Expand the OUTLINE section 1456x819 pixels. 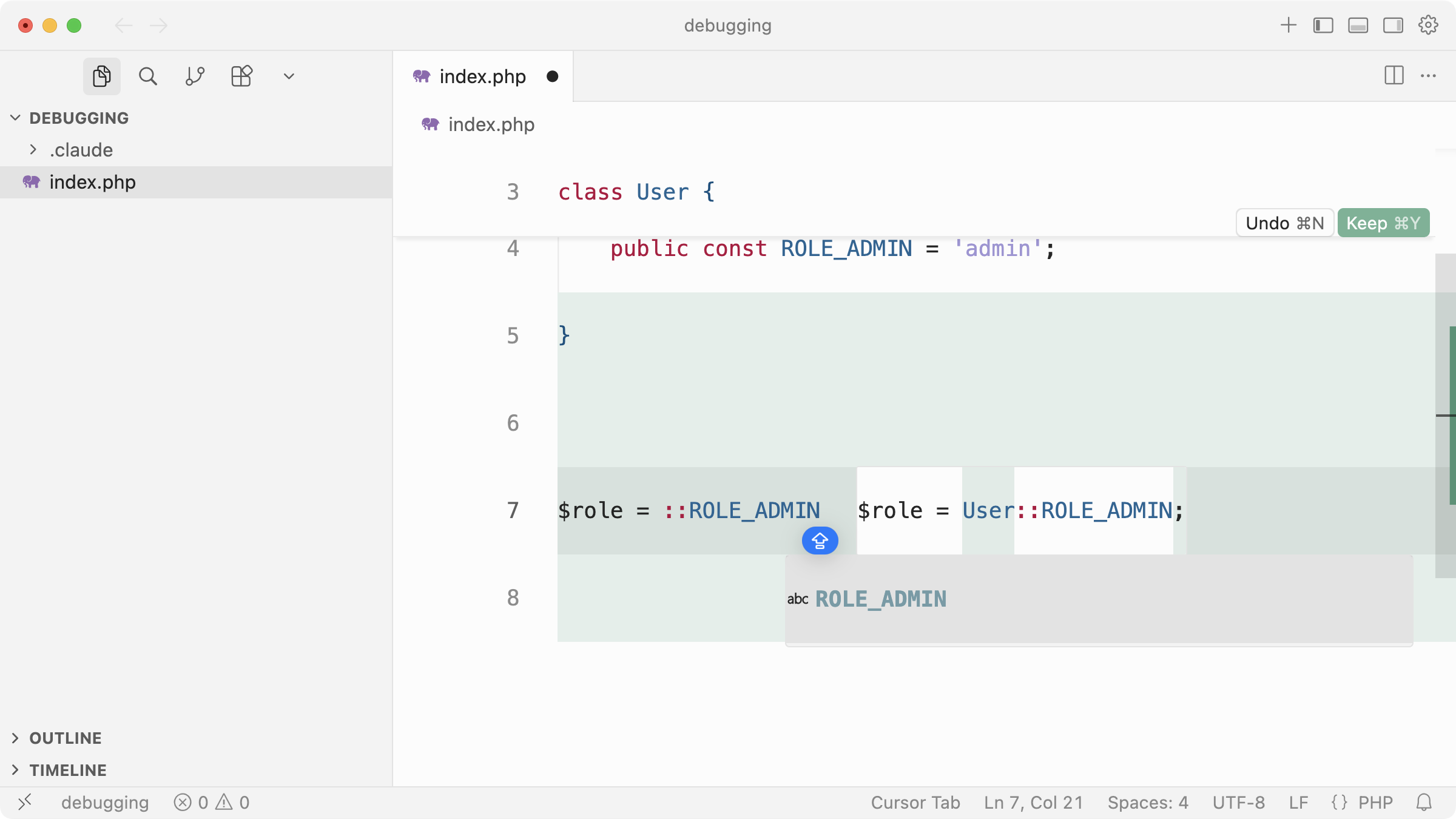66,738
